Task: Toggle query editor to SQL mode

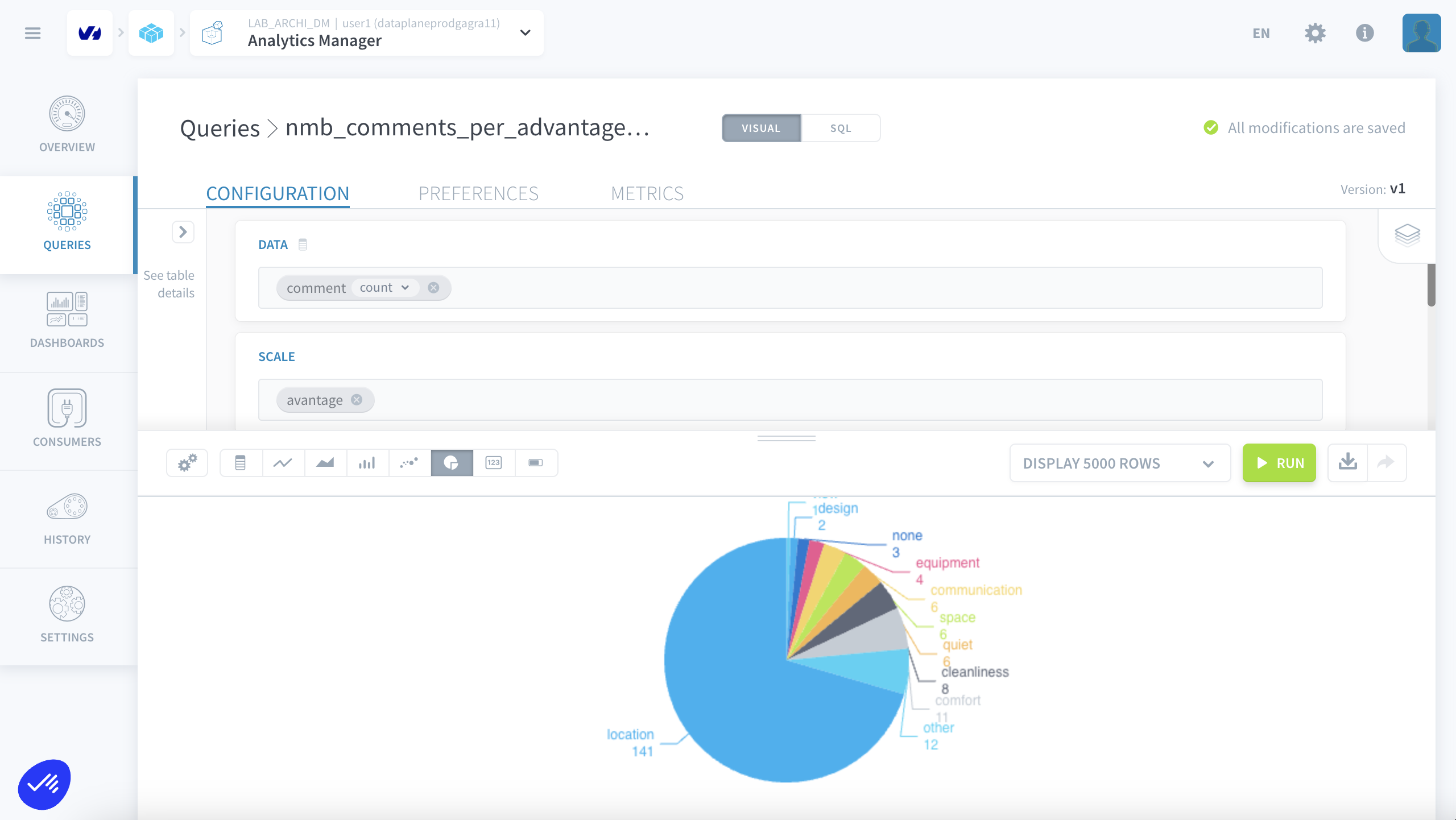Action: pyautogui.click(x=840, y=128)
